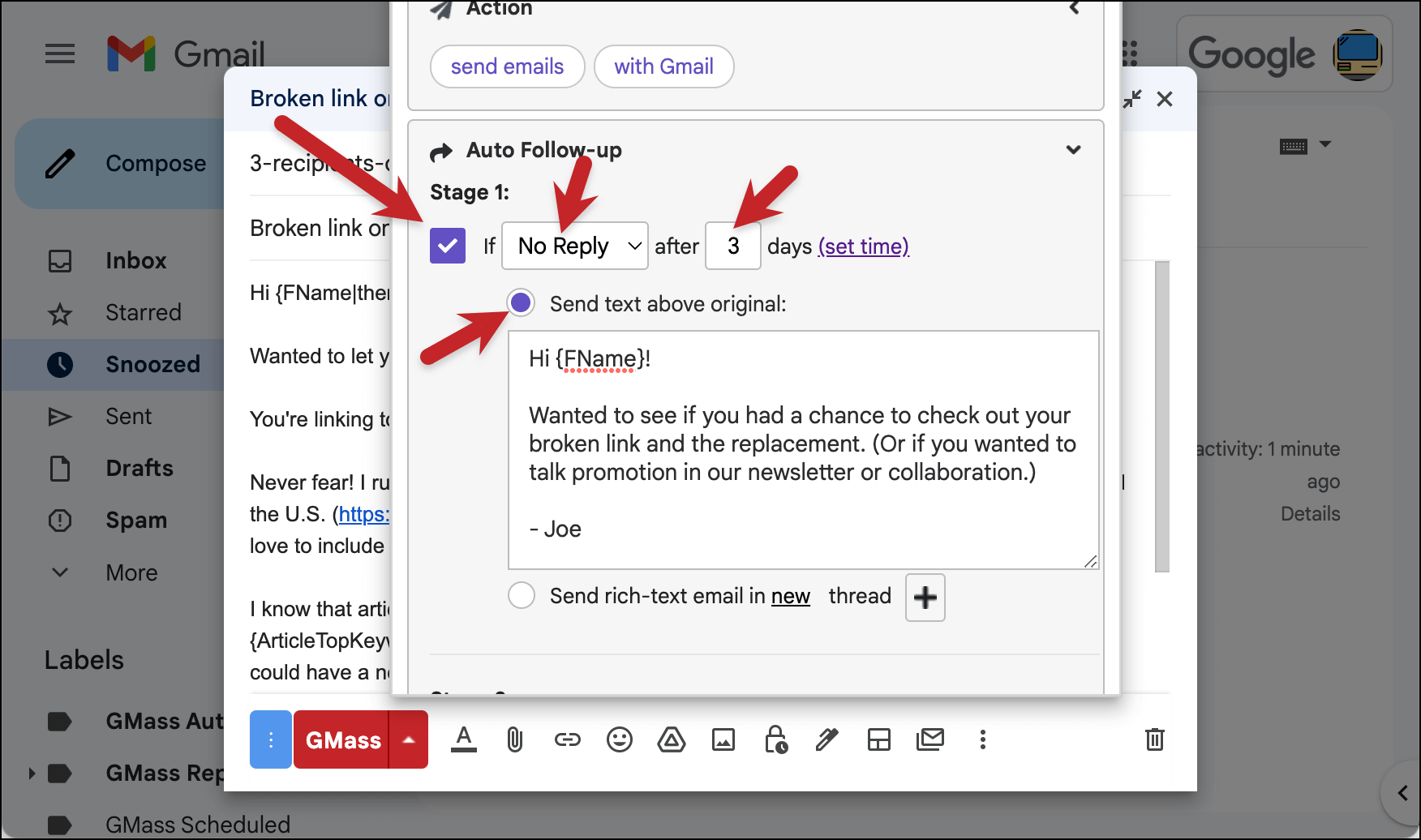This screenshot has width=1421, height=840.
Task: Close the compose window
Action: coord(1165,99)
